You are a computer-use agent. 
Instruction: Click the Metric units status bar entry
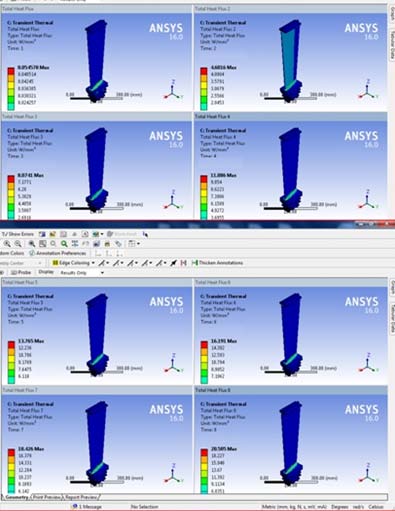coord(294,507)
